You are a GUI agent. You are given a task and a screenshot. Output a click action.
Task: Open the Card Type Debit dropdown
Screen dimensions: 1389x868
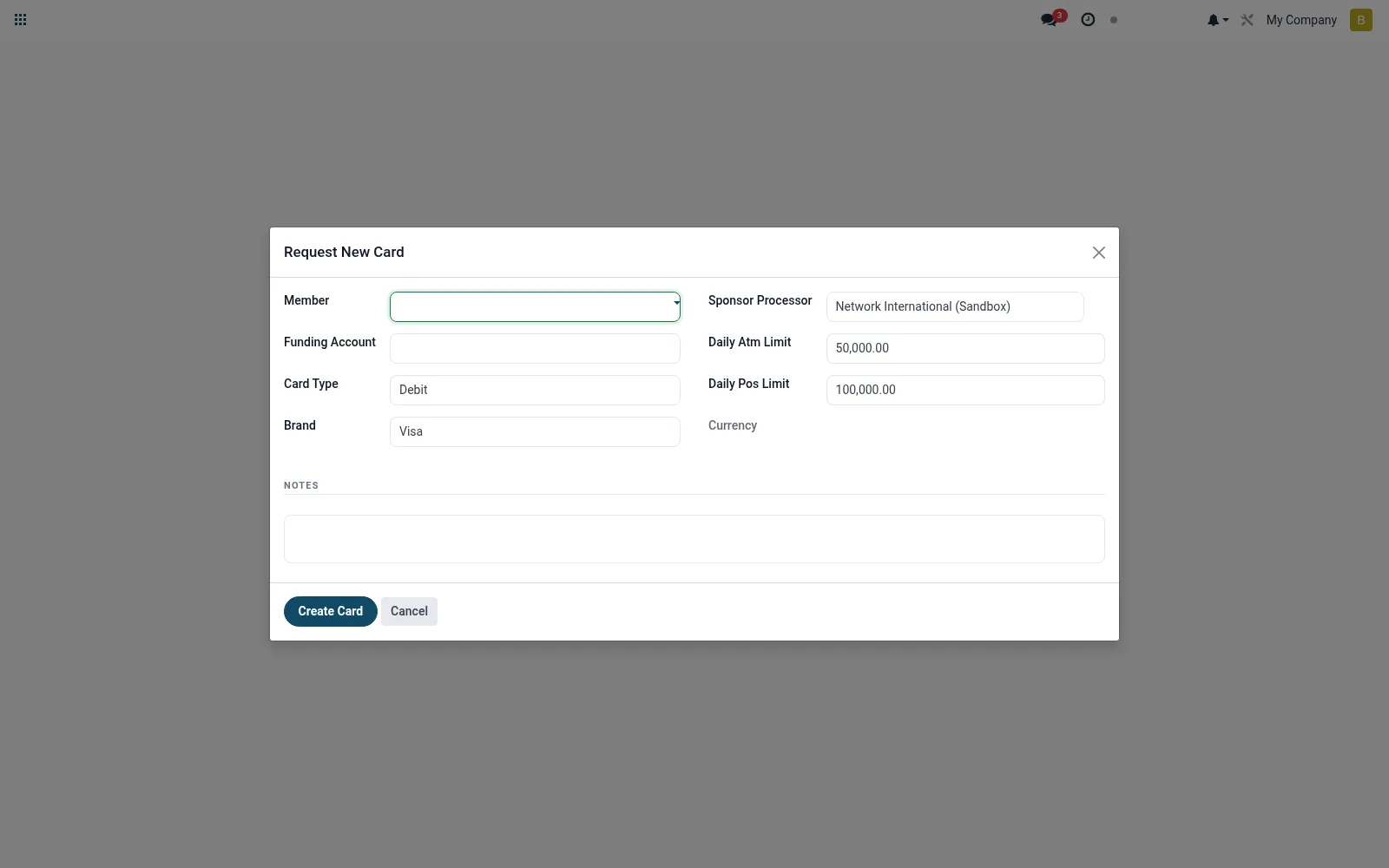535,390
